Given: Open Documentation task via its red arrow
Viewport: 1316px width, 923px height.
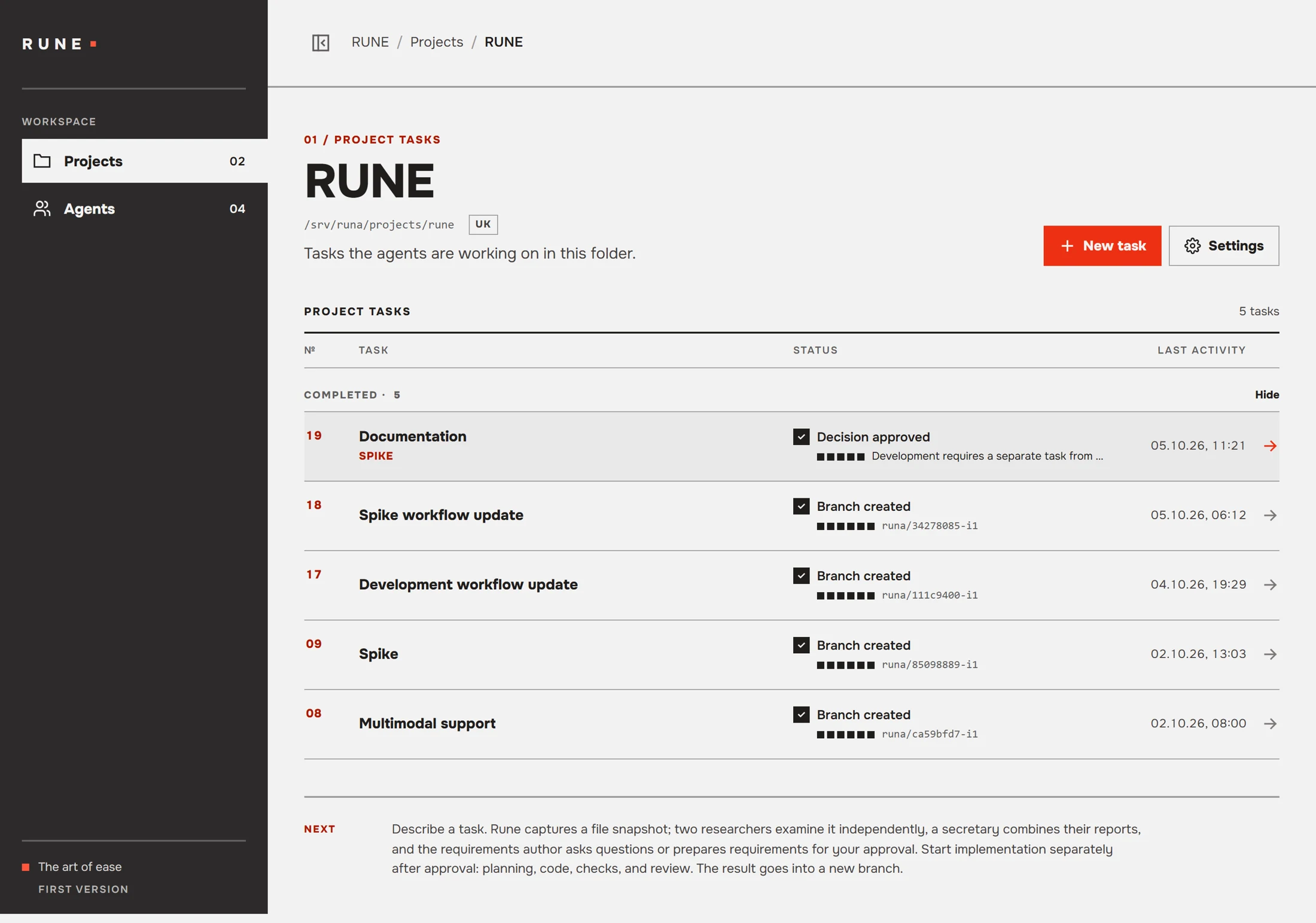Looking at the screenshot, I should [1270, 446].
